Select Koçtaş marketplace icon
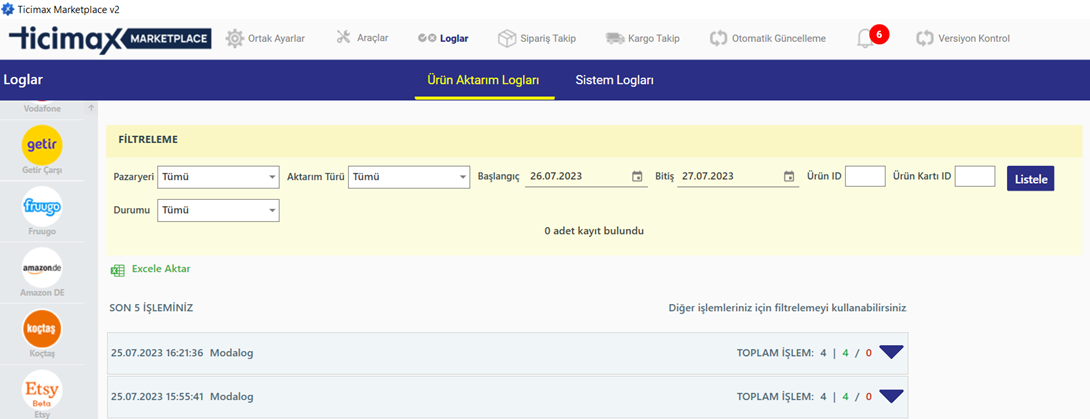 click(42, 329)
